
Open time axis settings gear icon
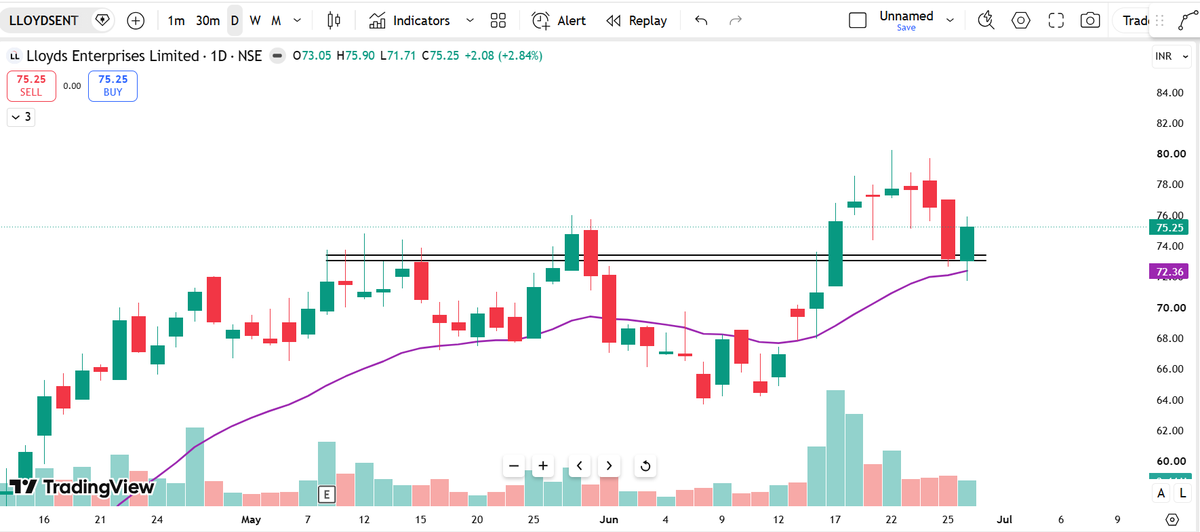coord(1173,520)
